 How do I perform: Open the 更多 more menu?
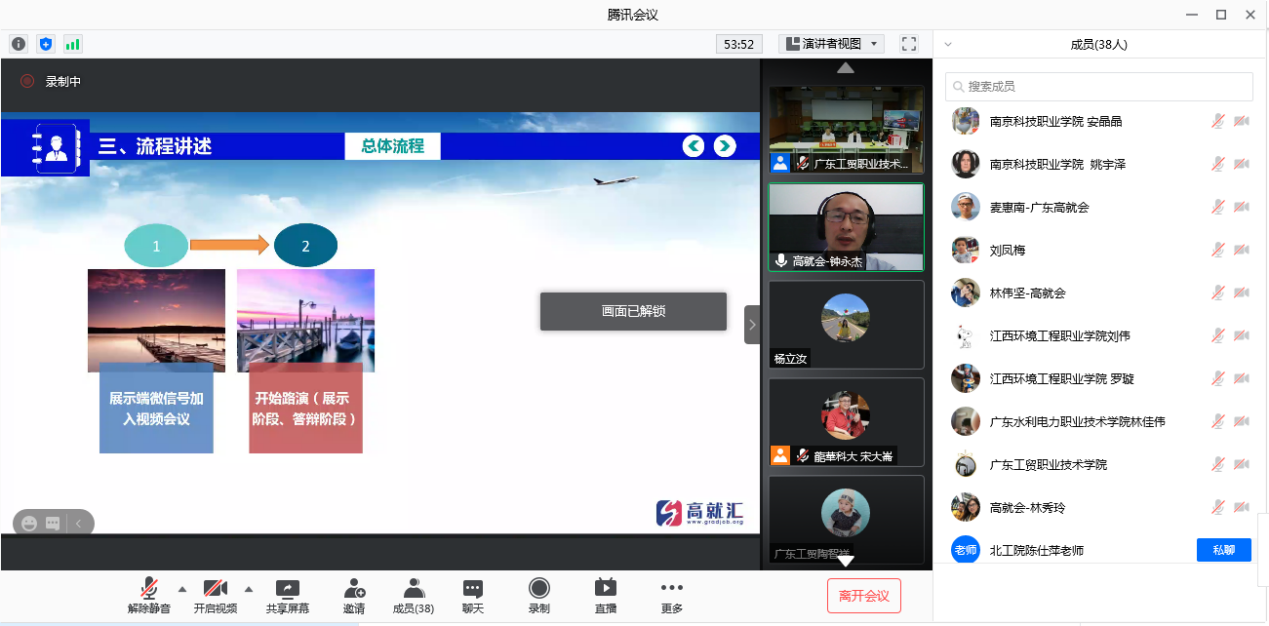click(x=671, y=596)
